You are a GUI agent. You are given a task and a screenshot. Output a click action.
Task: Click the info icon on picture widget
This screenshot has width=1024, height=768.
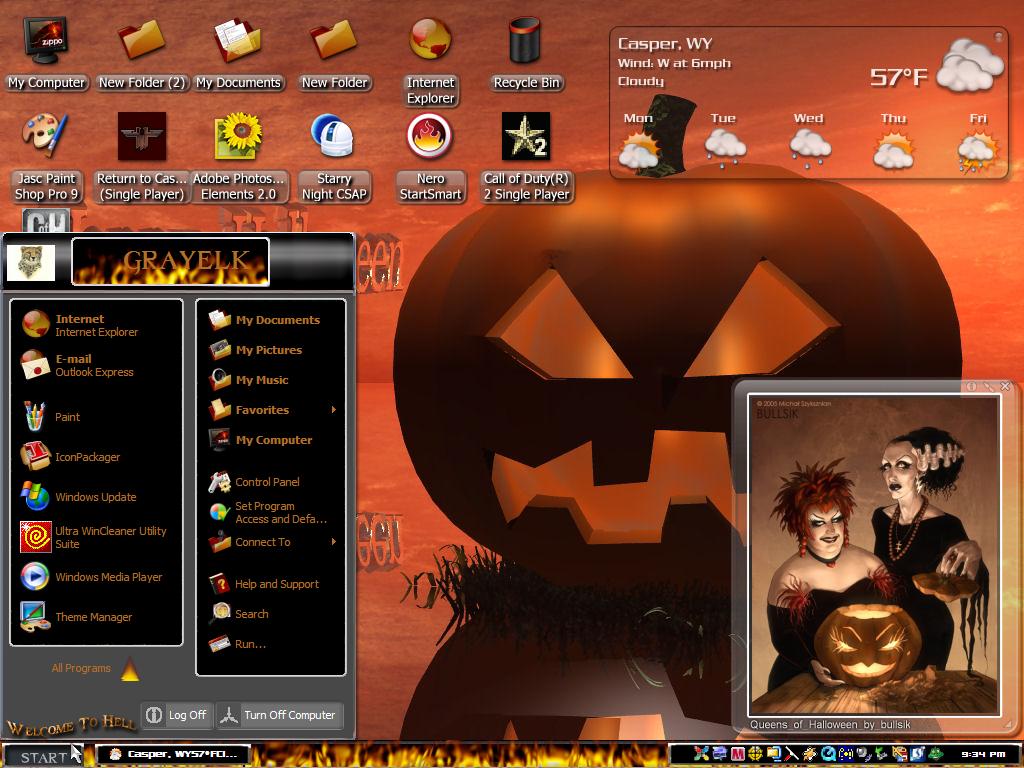pyautogui.click(x=972, y=387)
